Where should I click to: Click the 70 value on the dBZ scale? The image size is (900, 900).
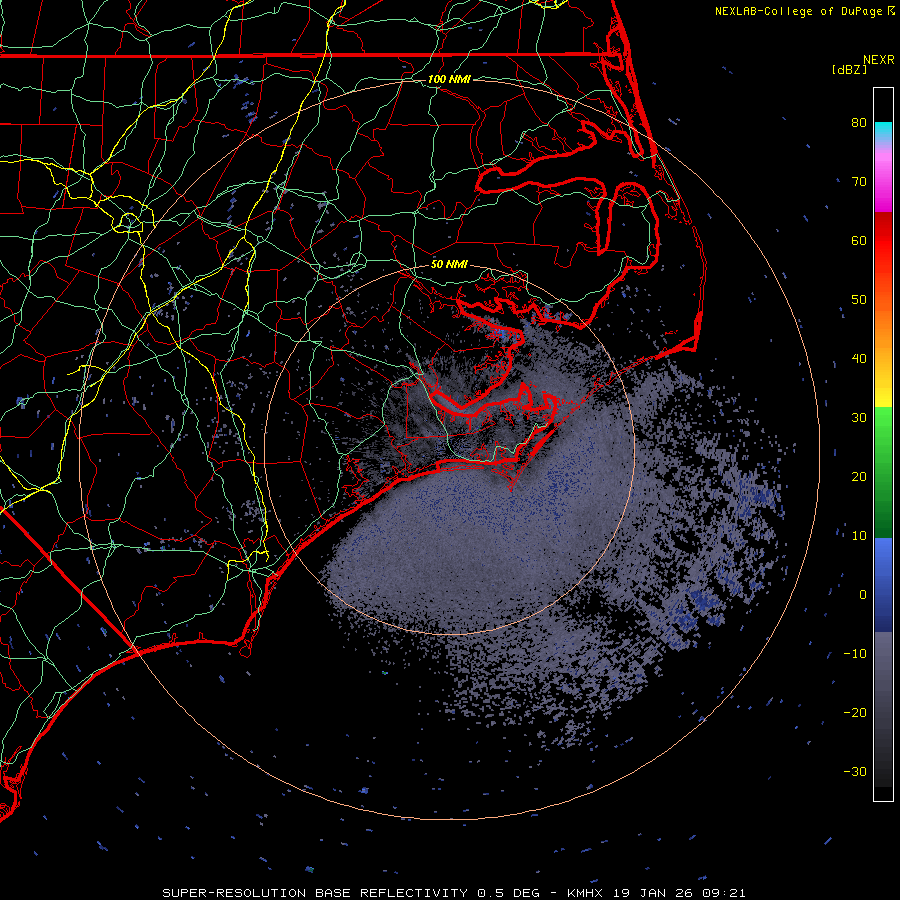(859, 182)
